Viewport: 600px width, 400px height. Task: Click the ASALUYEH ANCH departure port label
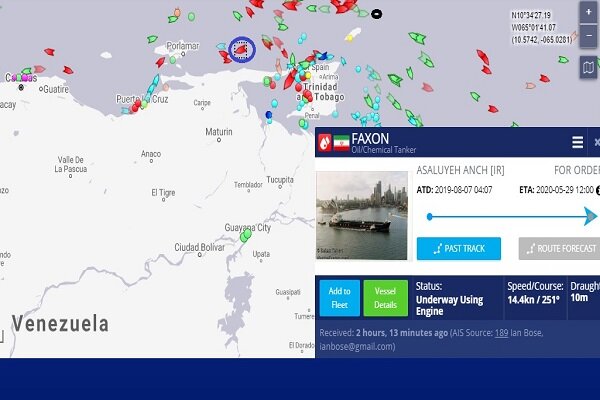tap(460, 170)
